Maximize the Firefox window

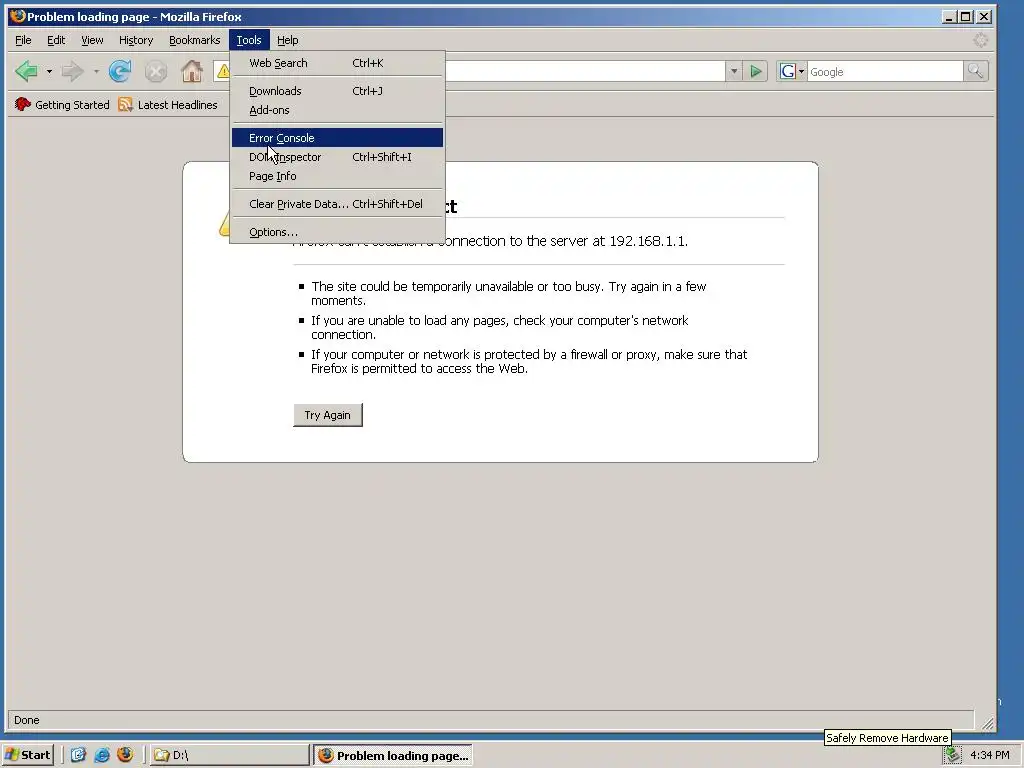[966, 17]
